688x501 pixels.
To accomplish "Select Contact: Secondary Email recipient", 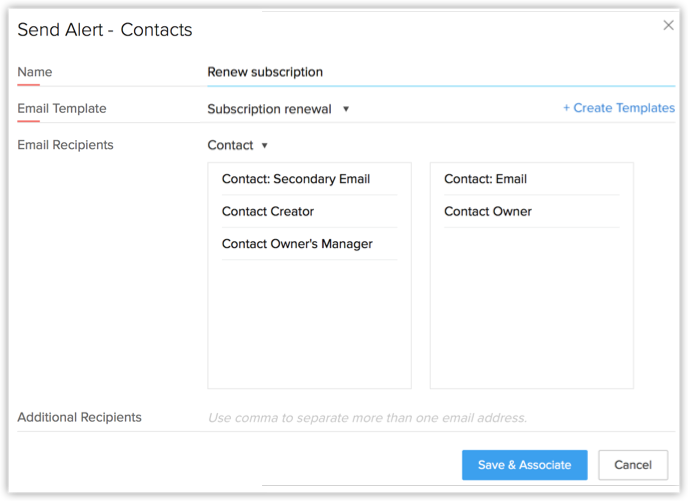I will [x=296, y=179].
